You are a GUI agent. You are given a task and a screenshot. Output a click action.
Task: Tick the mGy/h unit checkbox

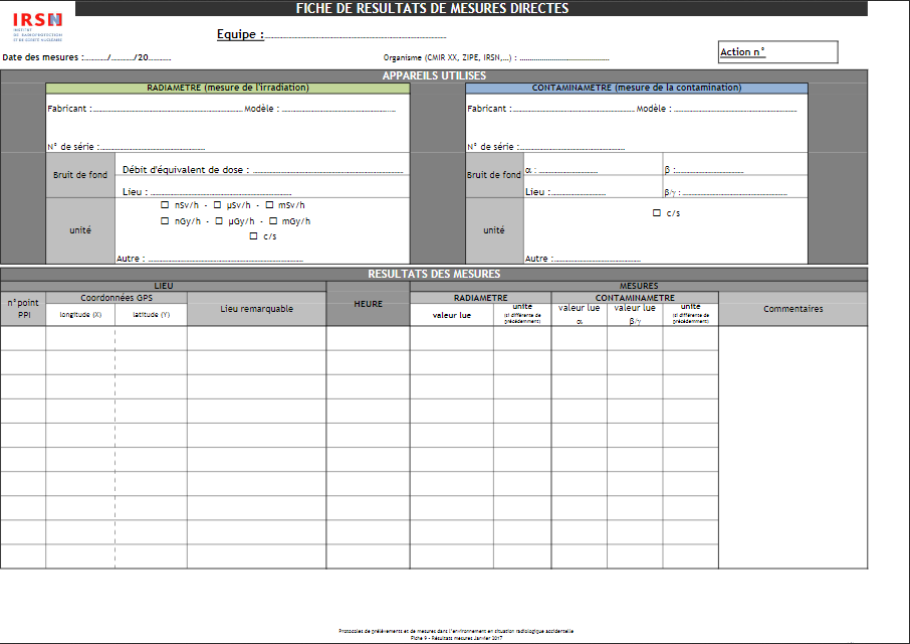click(273, 221)
